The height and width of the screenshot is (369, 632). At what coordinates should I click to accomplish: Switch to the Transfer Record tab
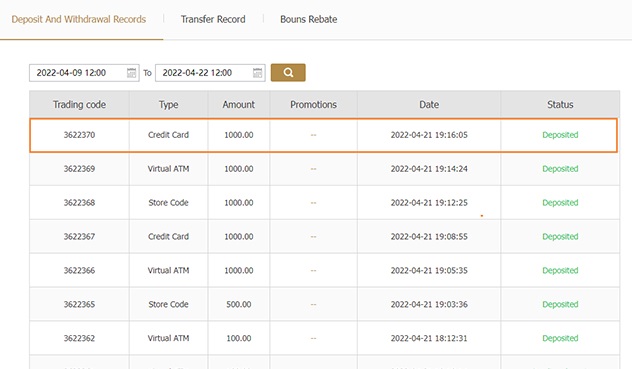point(213,19)
